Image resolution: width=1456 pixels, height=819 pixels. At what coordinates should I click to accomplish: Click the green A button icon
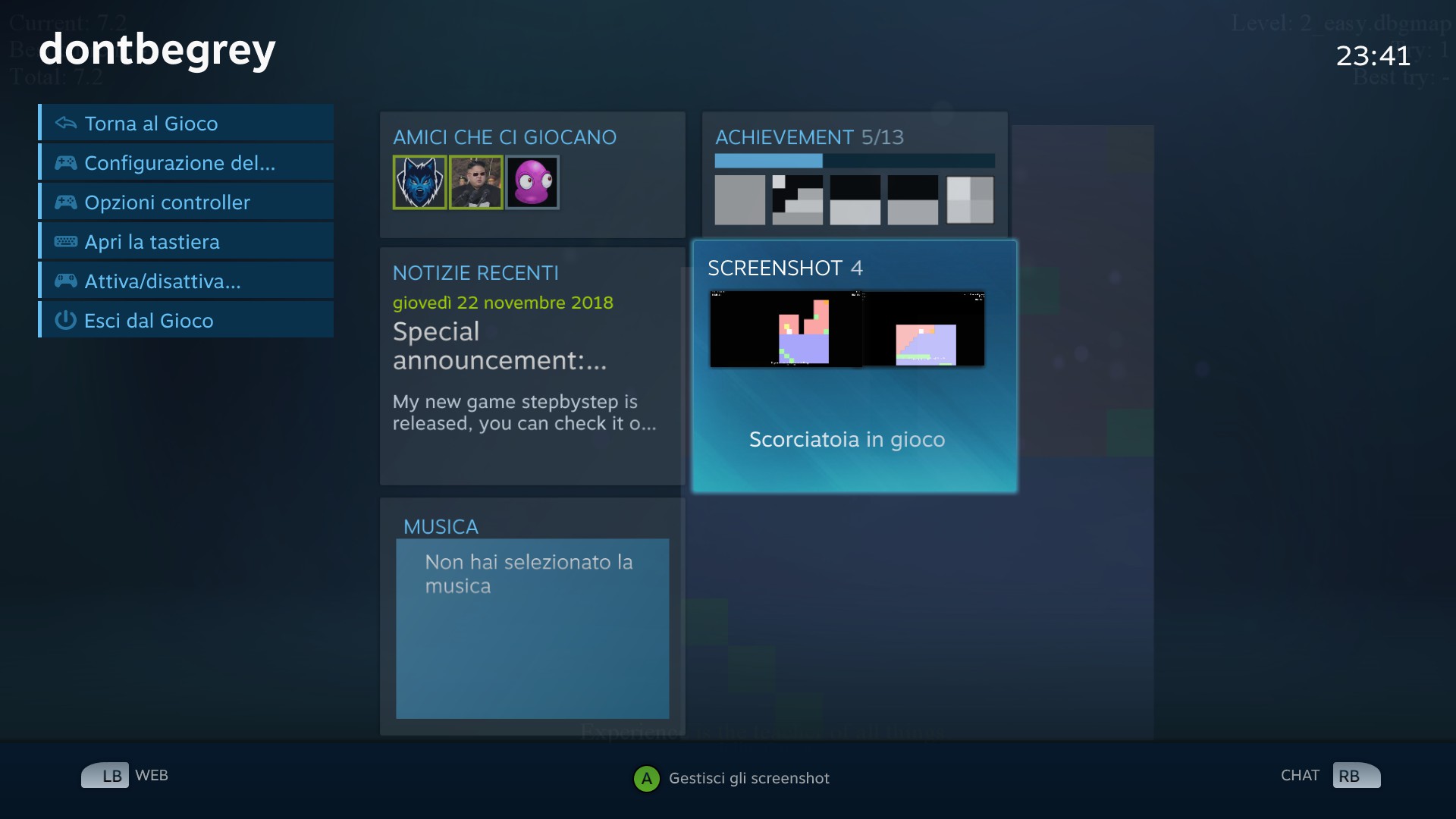[x=646, y=778]
